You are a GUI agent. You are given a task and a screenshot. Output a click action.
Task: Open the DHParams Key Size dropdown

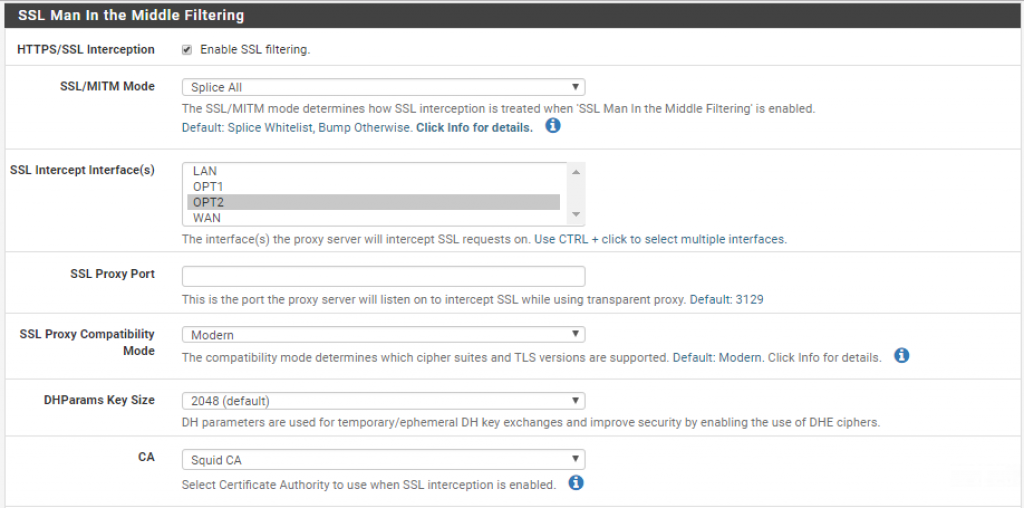(x=383, y=400)
